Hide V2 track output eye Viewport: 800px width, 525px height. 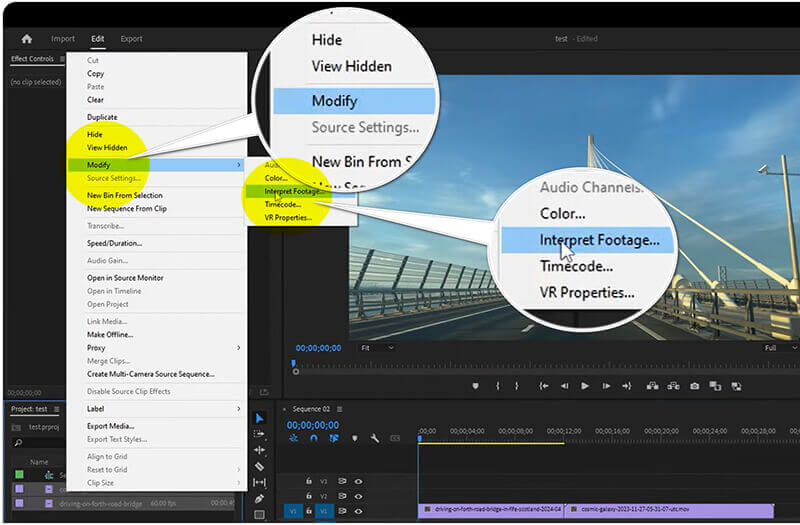[x=359, y=496]
